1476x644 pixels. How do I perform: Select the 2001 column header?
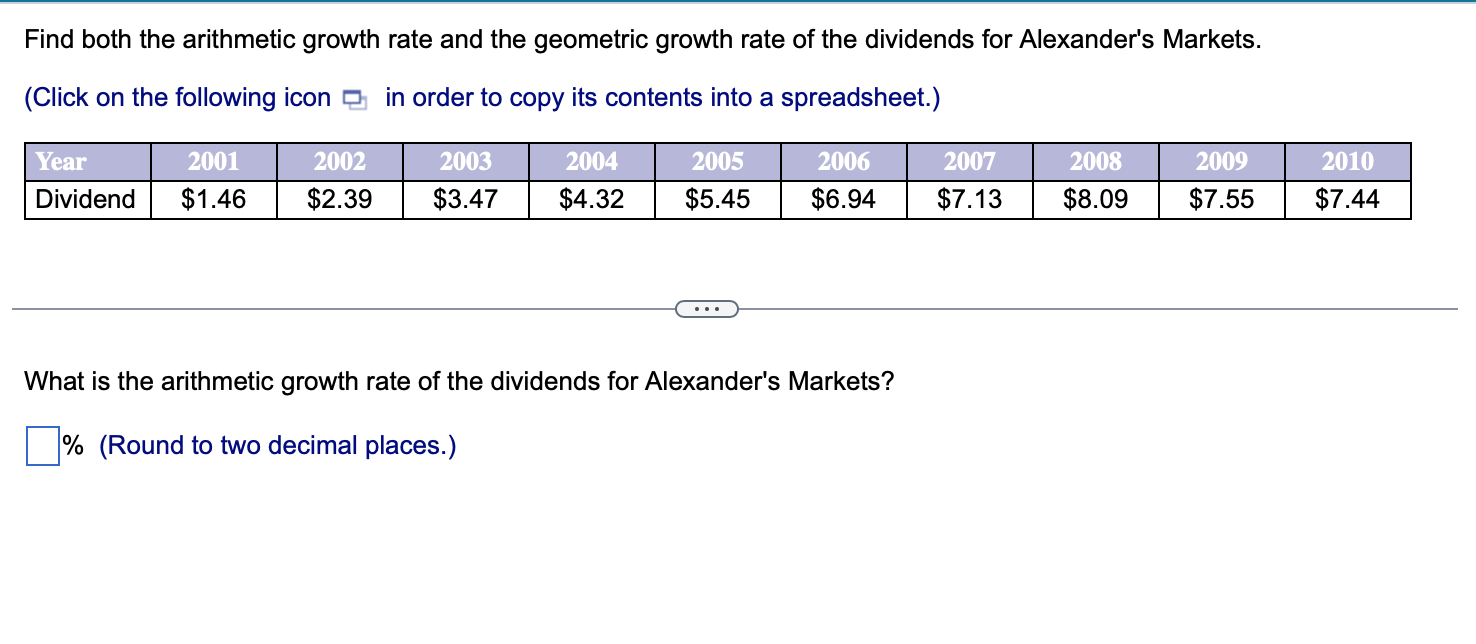click(214, 160)
